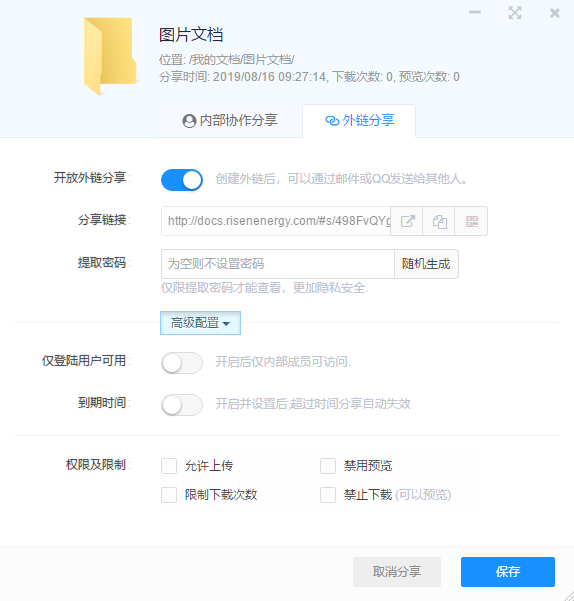
Task: Show QR code for share link
Action: click(471, 221)
